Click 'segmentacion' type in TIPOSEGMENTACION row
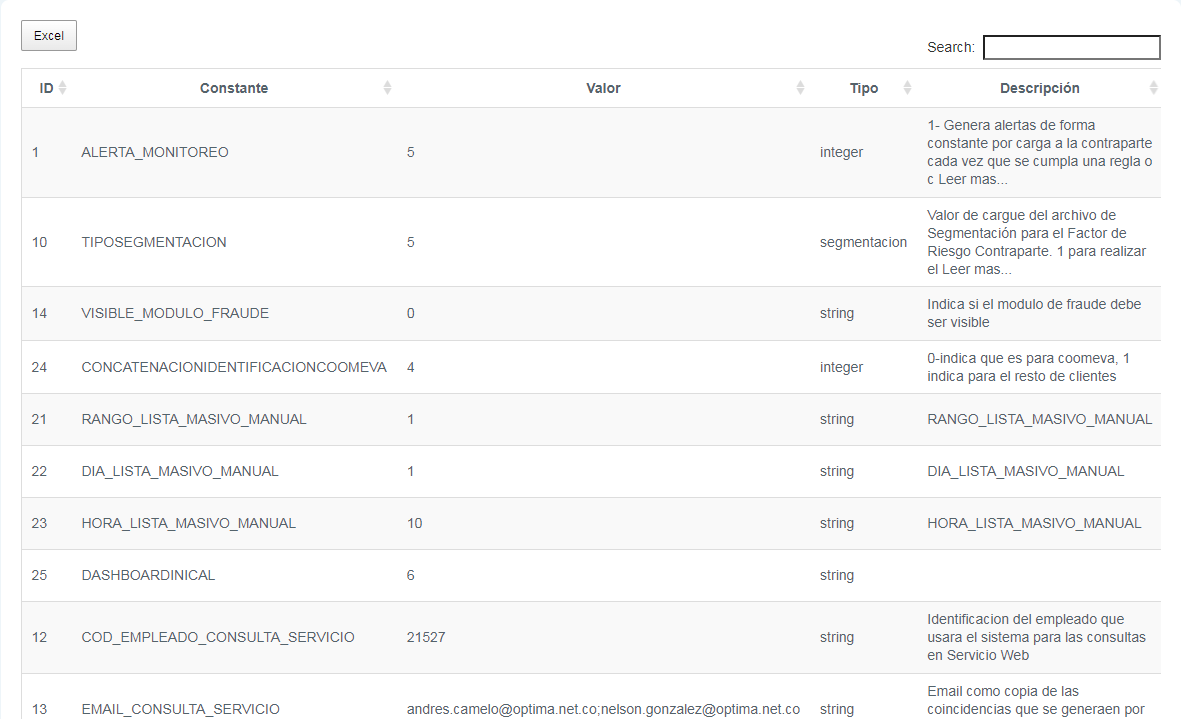This screenshot has width=1181, height=719. [863, 242]
